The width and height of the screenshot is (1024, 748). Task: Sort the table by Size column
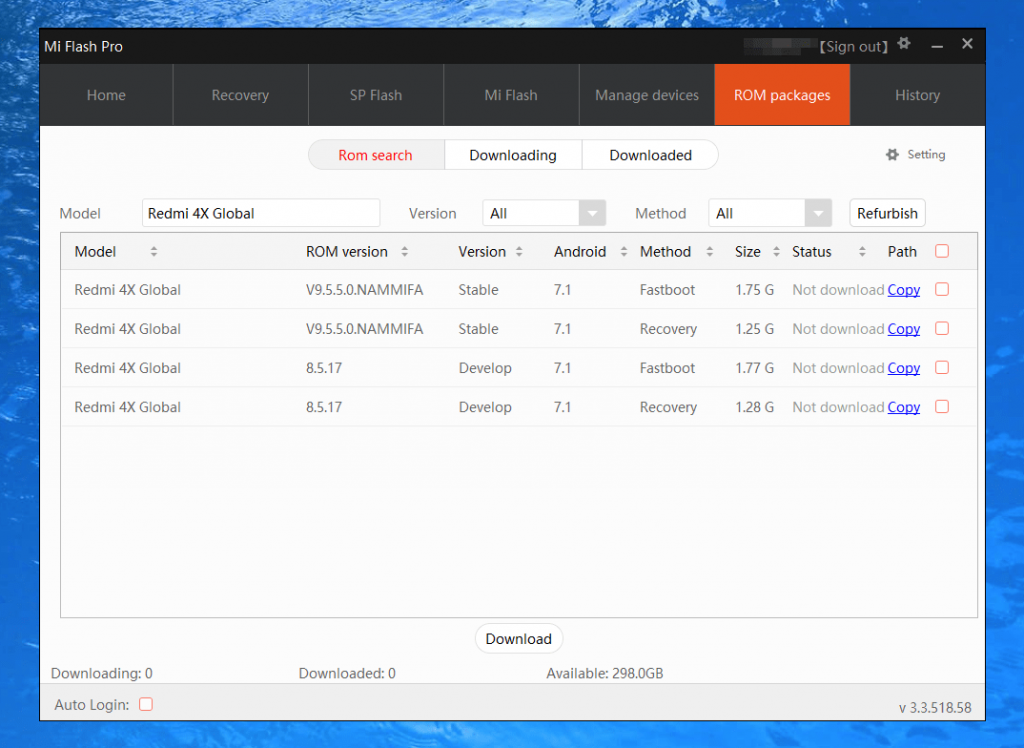tap(776, 252)
